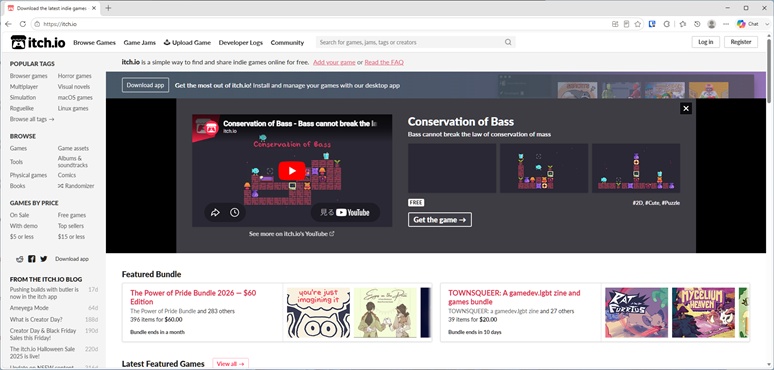The image size is (774, 370).
Task: Click the video watch later clock icon
Action: (234, 213)
